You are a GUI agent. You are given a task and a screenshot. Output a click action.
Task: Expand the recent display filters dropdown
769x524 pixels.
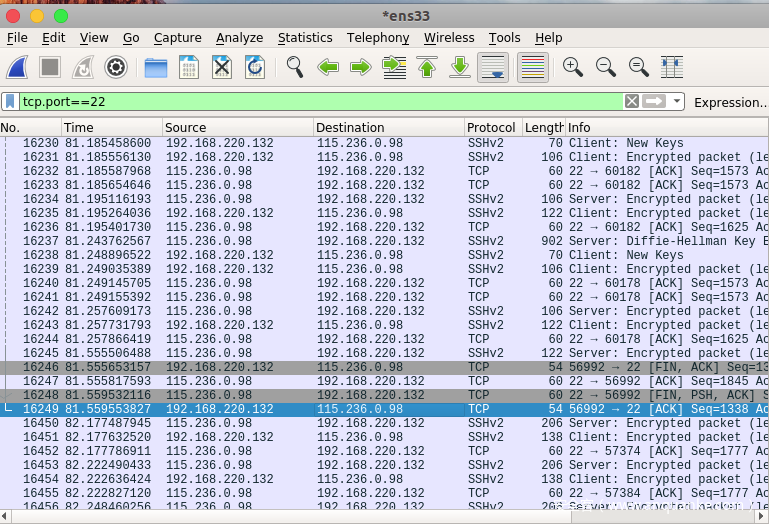677,102
